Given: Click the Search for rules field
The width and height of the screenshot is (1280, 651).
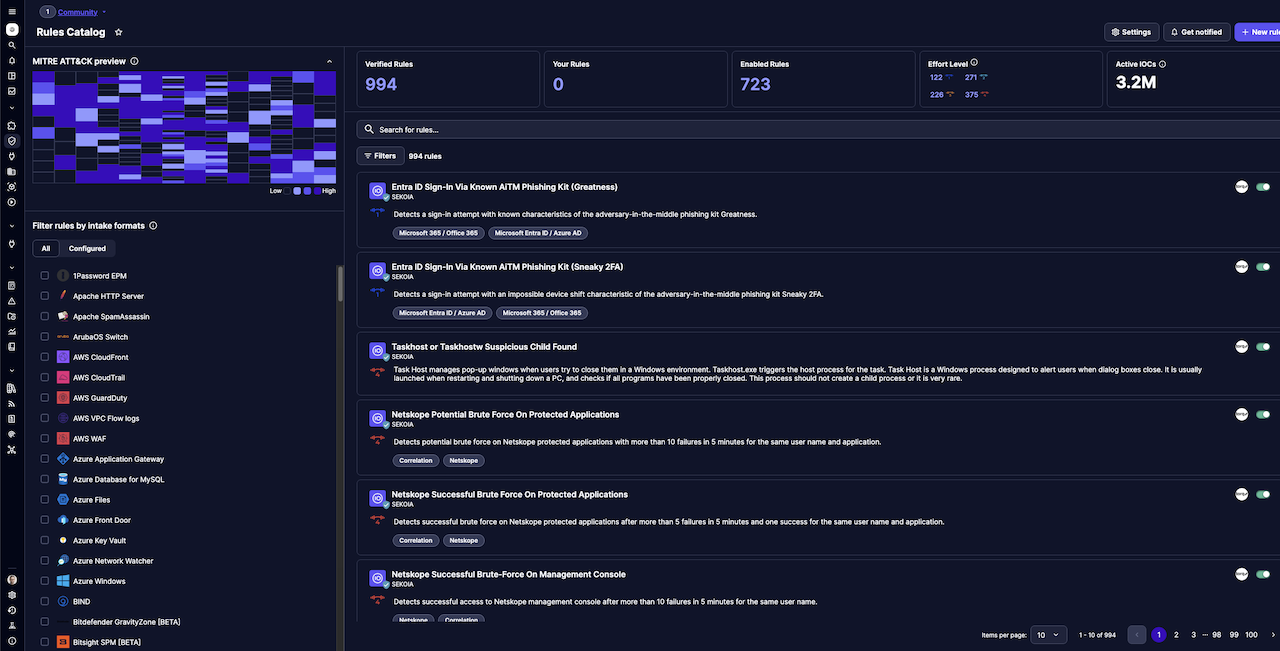Looking at the screenshot, I should 820,129.
